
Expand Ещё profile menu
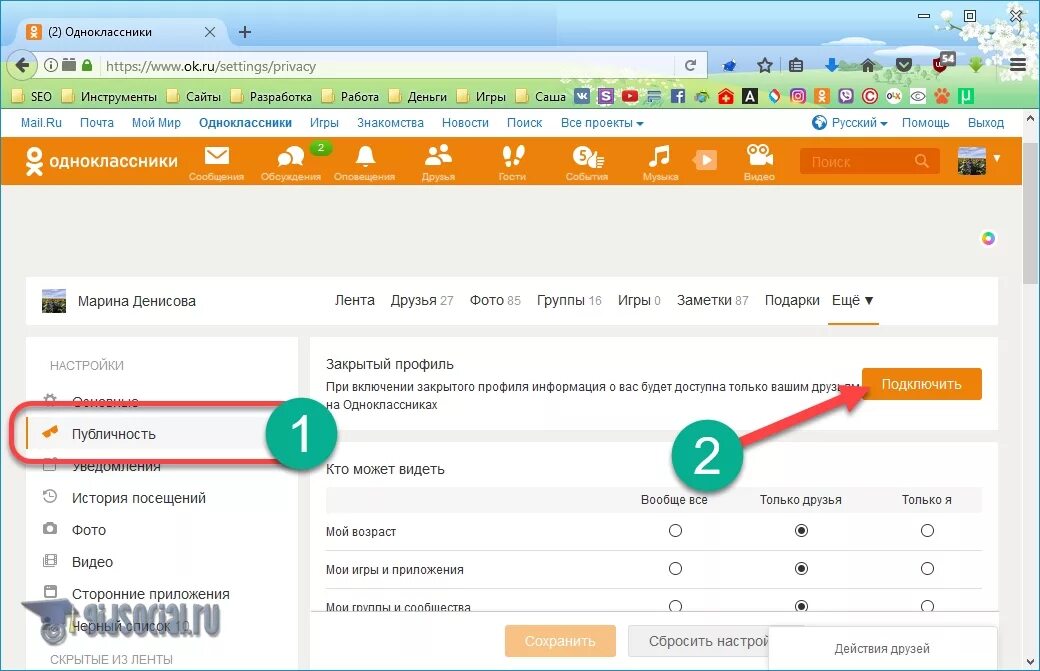853,300
